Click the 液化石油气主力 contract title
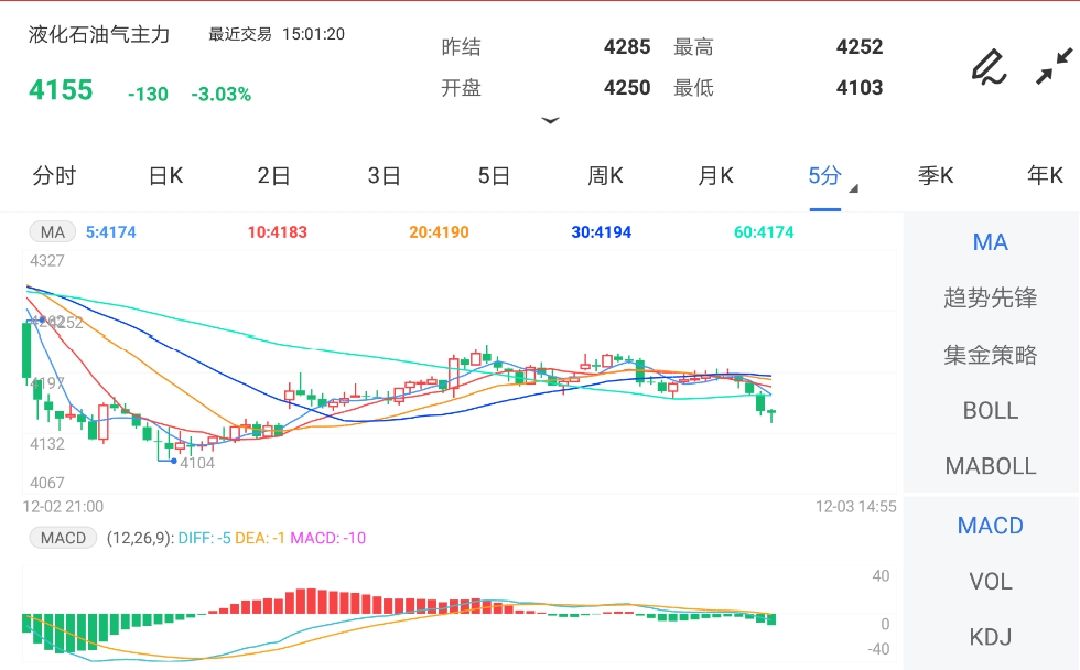The height and width of the screenshot is (670, 1080). tap(99, 34)
